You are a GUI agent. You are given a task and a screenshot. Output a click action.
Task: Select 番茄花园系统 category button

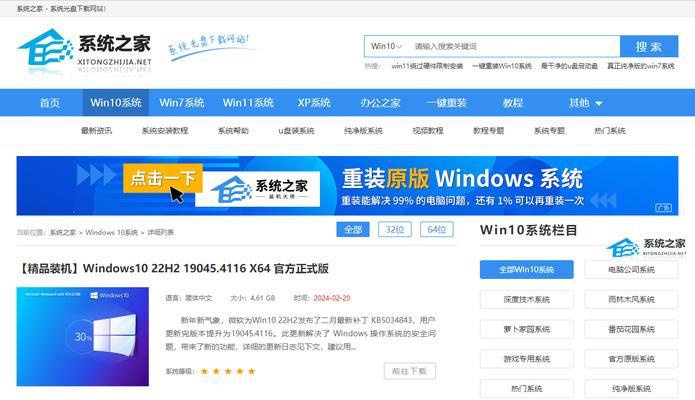coord(631,329)
